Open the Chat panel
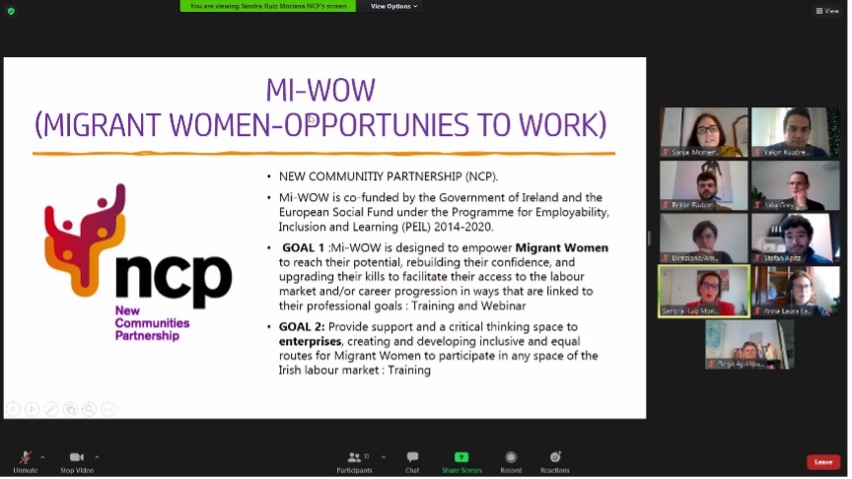The height and width of the screenshot is (479, 852). [x=412, y=462]
